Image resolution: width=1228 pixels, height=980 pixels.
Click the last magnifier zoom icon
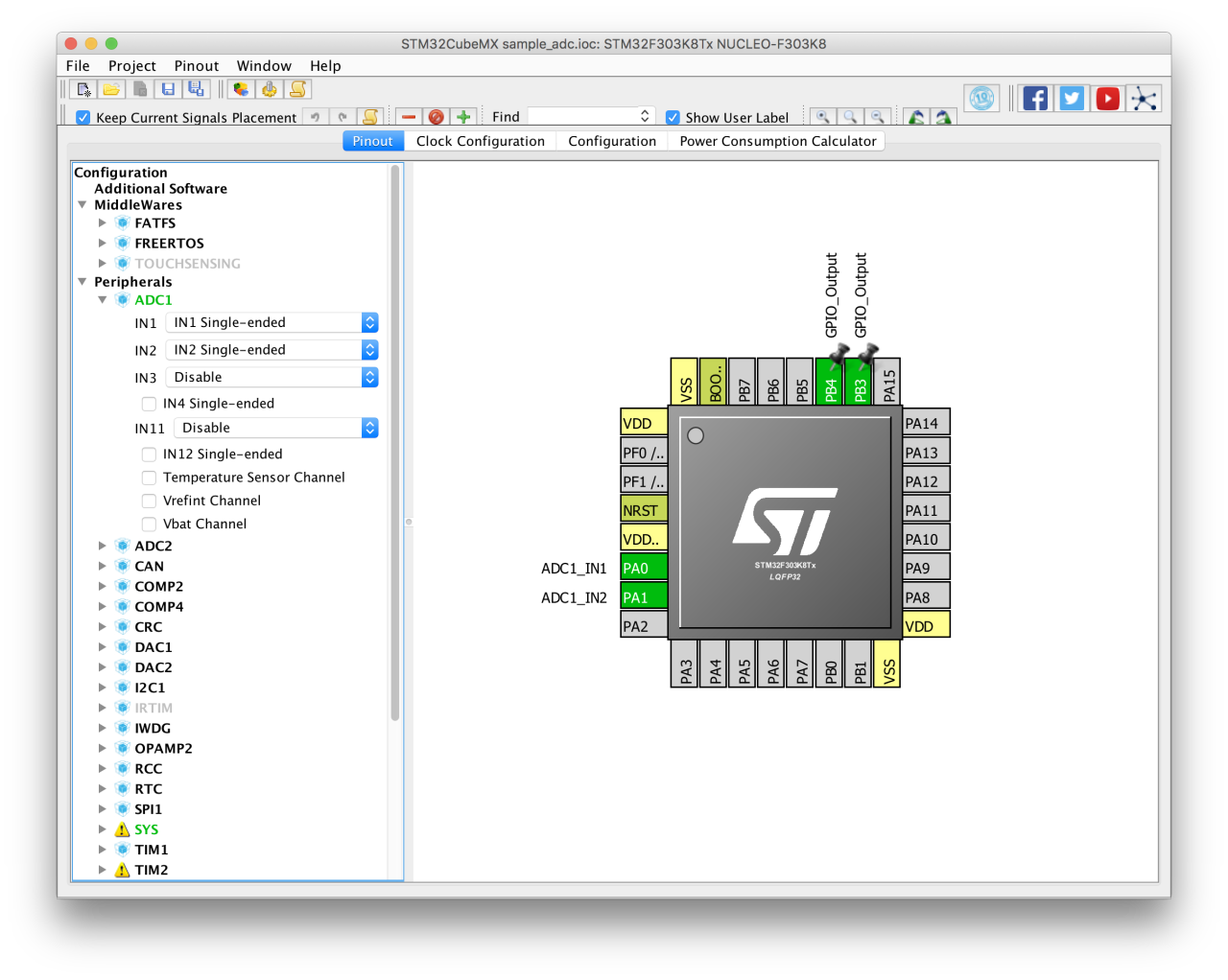coord(877,117)
